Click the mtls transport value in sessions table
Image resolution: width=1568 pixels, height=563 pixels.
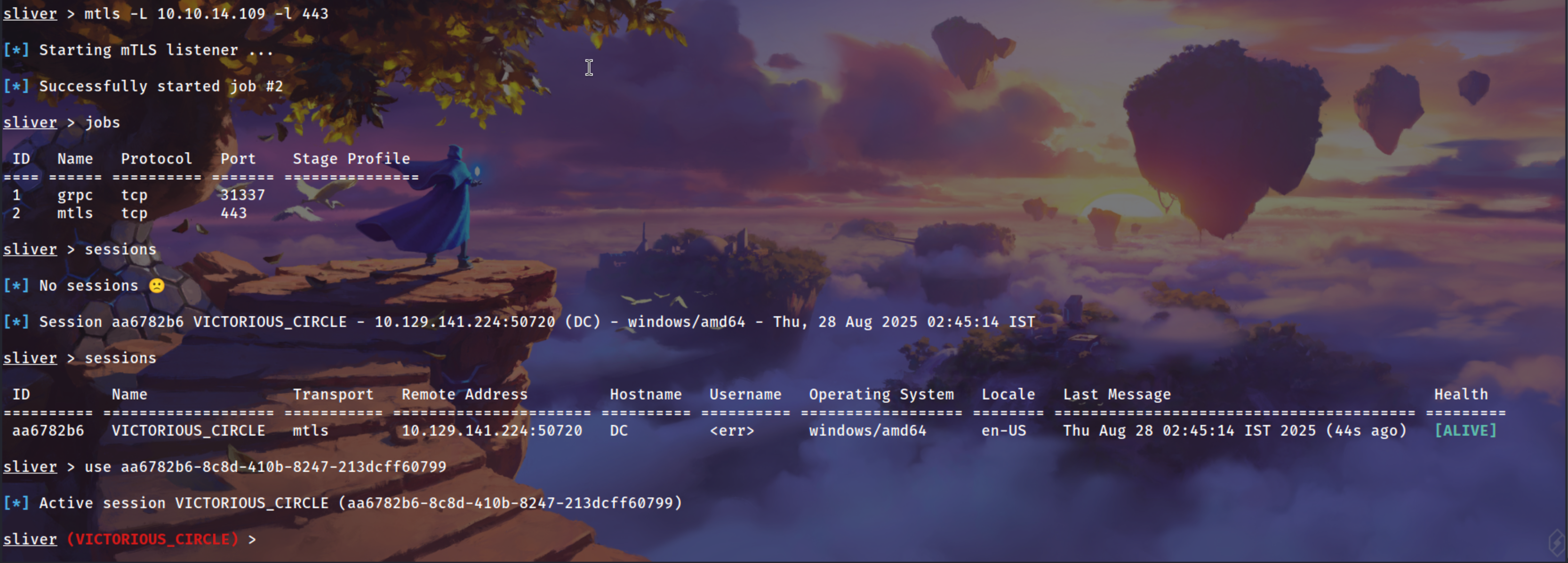[311, 430]
